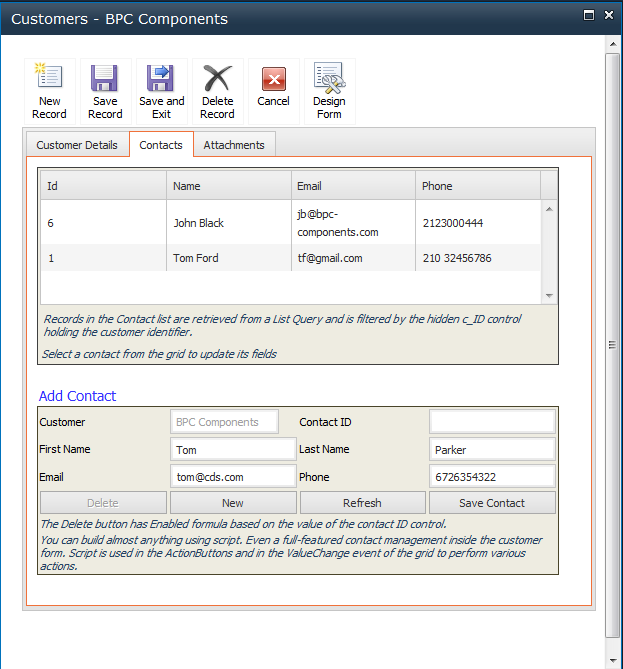This screenshot has height=669, width=623.
Task: Click the jb@bpc-components.com email cell
Action: (x=353, y=223)
